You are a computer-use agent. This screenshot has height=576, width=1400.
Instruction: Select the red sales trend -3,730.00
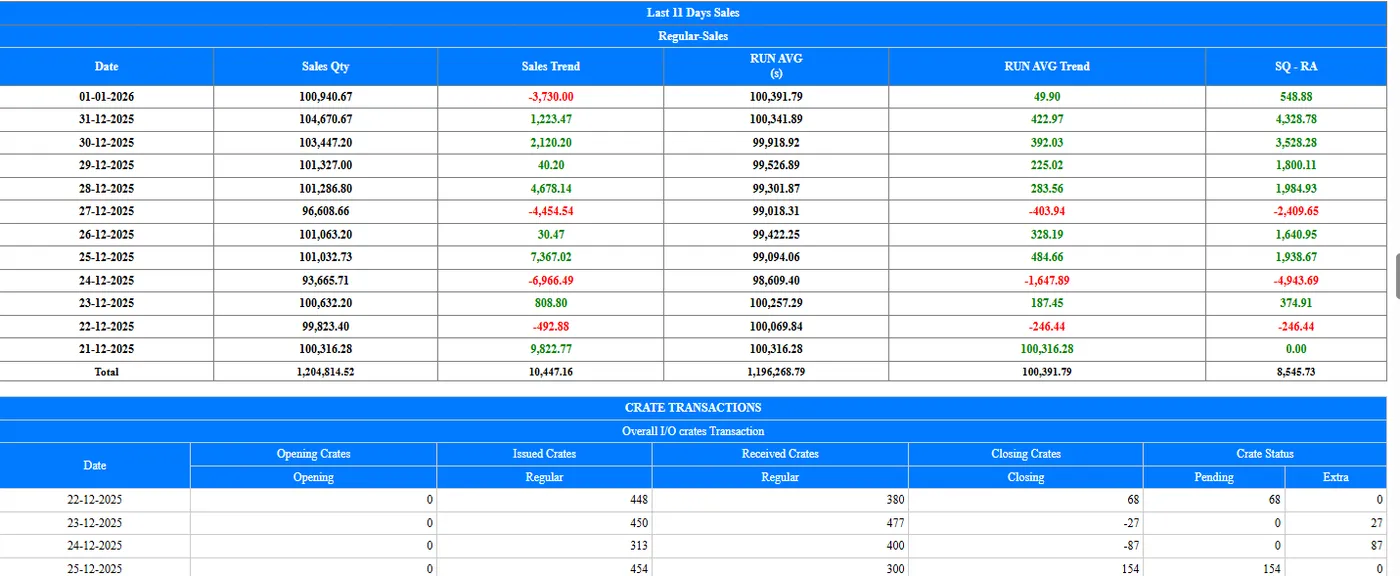(551, 97)
